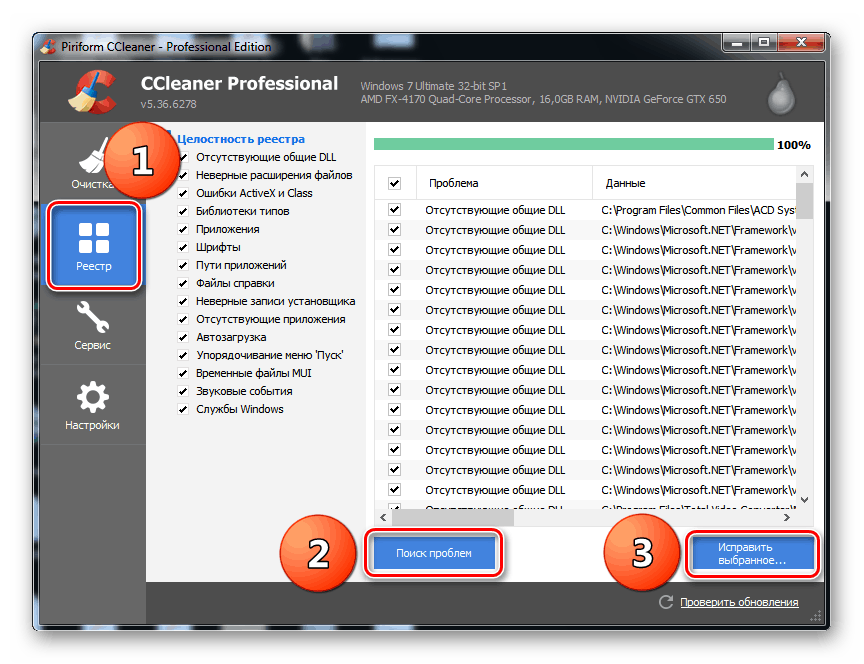Click the Поиск проблем button
This screenshot has height=664, width=864.
(x=434, y=553)
